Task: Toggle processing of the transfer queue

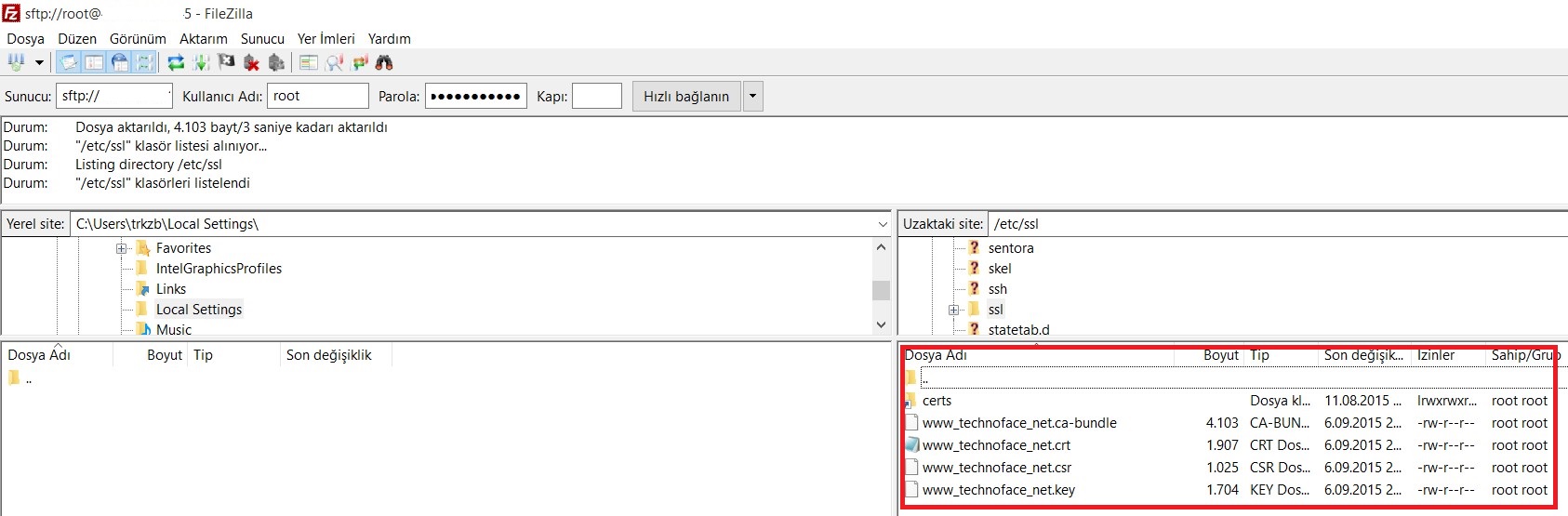Action: 201,62
